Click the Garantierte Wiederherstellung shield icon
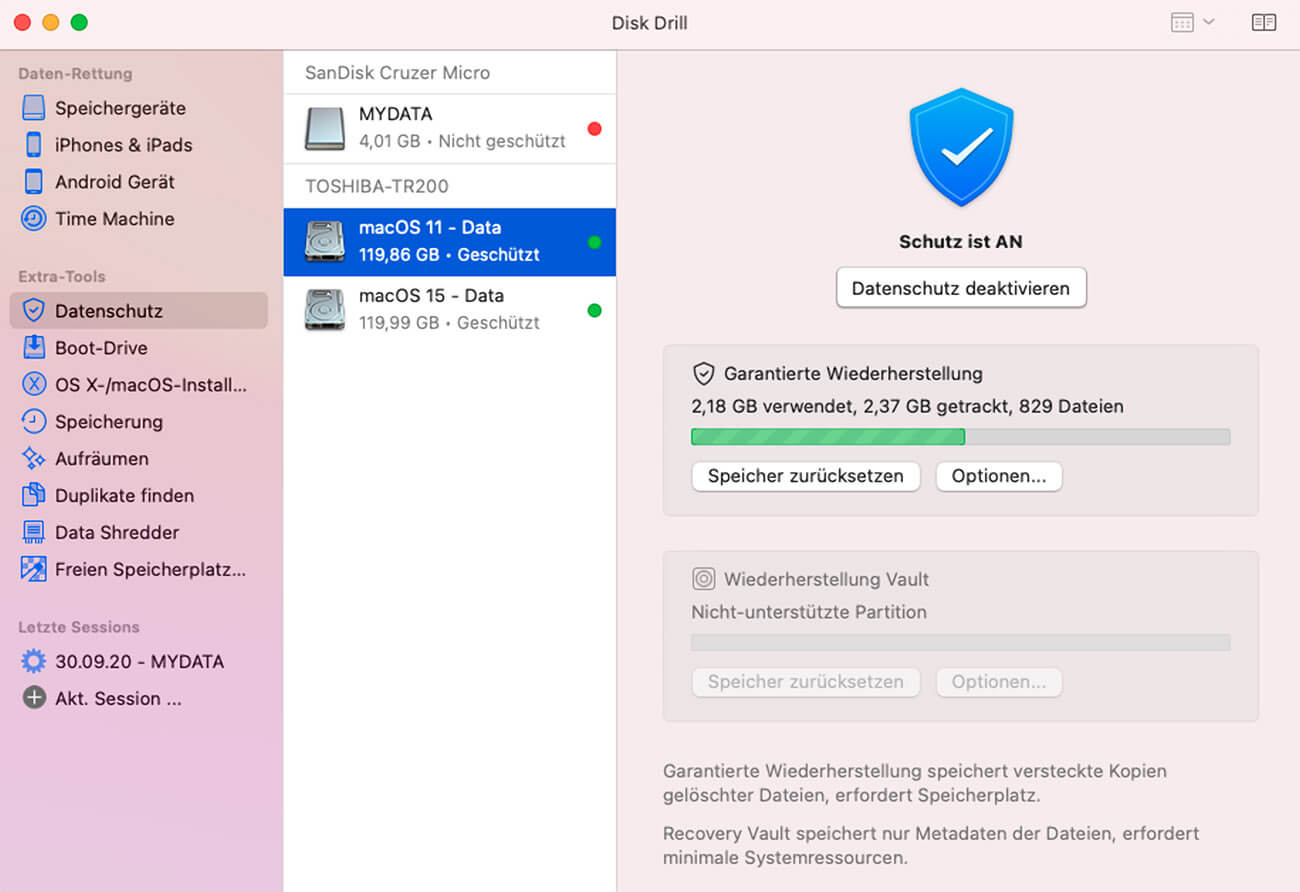The height and width of the screenshot is (892, 1300). click(704, 374)
